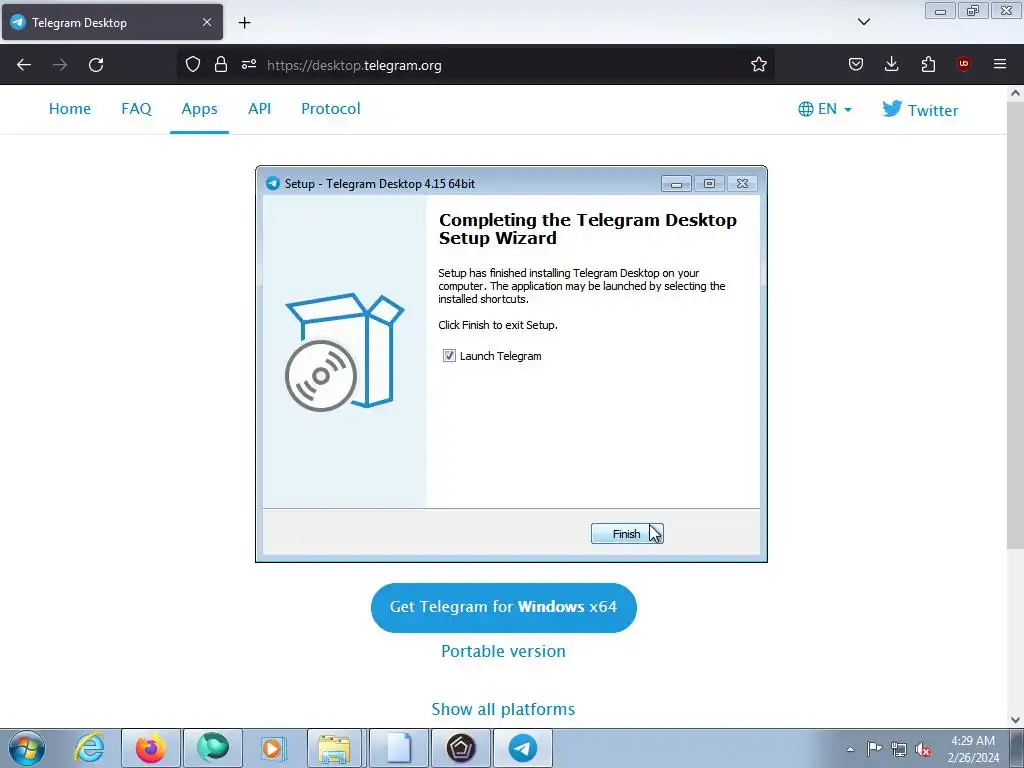The image size is (1024, 768).
Task: Open File Explorer from taskbar
Action: point(334,748)
